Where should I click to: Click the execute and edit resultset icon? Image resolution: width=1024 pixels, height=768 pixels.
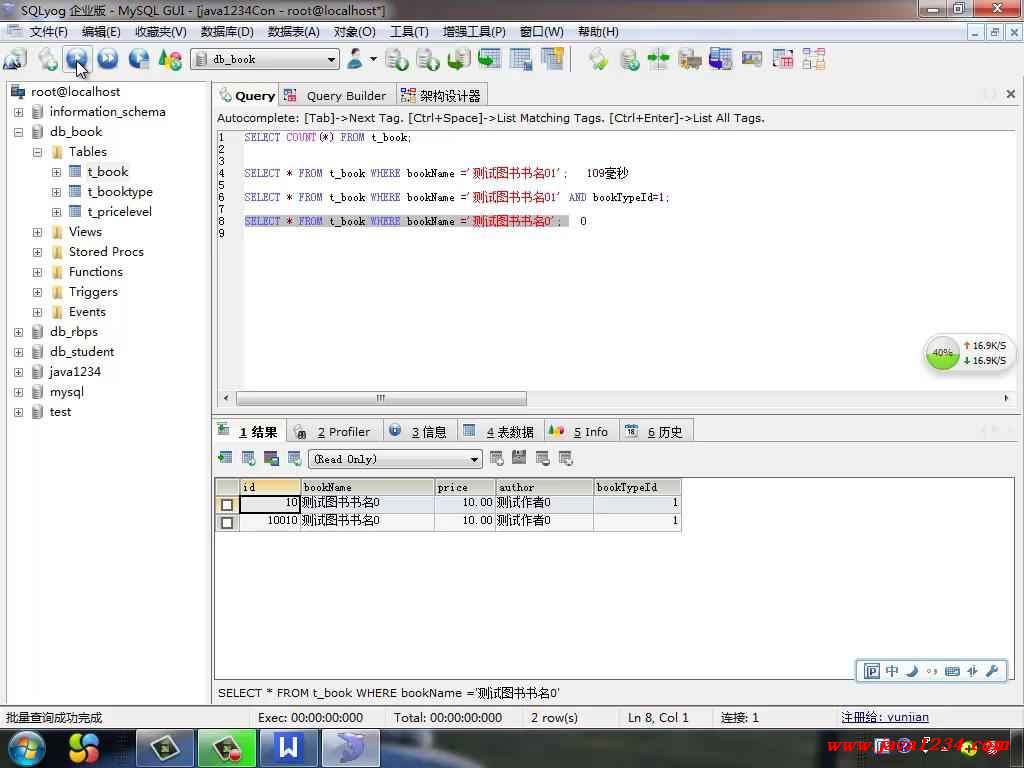(138, 59)
